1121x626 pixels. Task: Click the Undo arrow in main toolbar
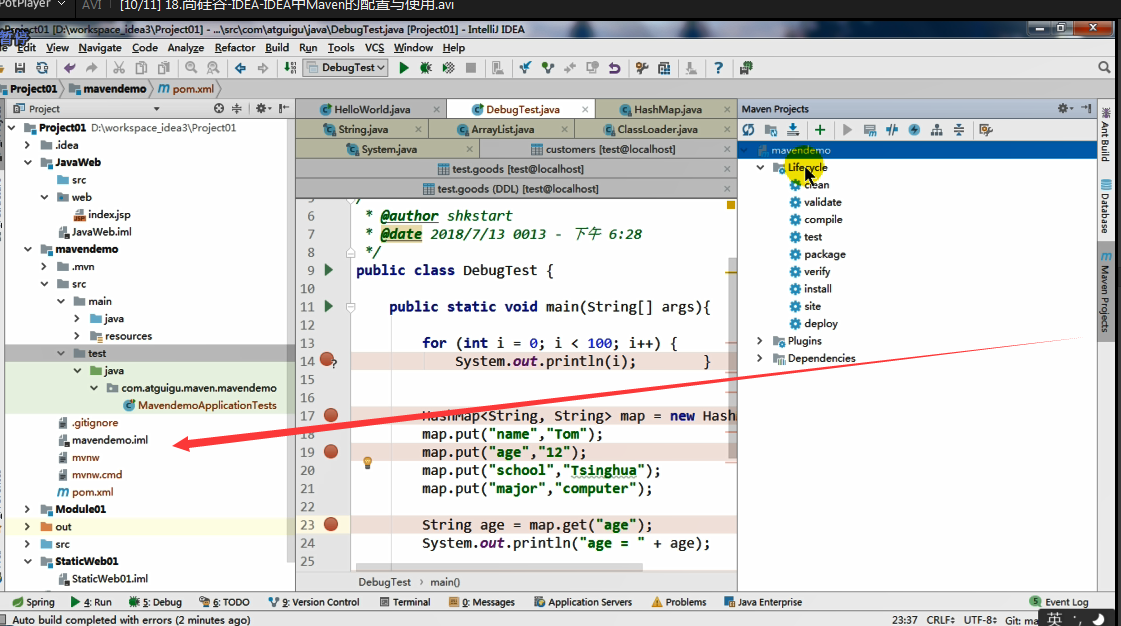point(69,68)
